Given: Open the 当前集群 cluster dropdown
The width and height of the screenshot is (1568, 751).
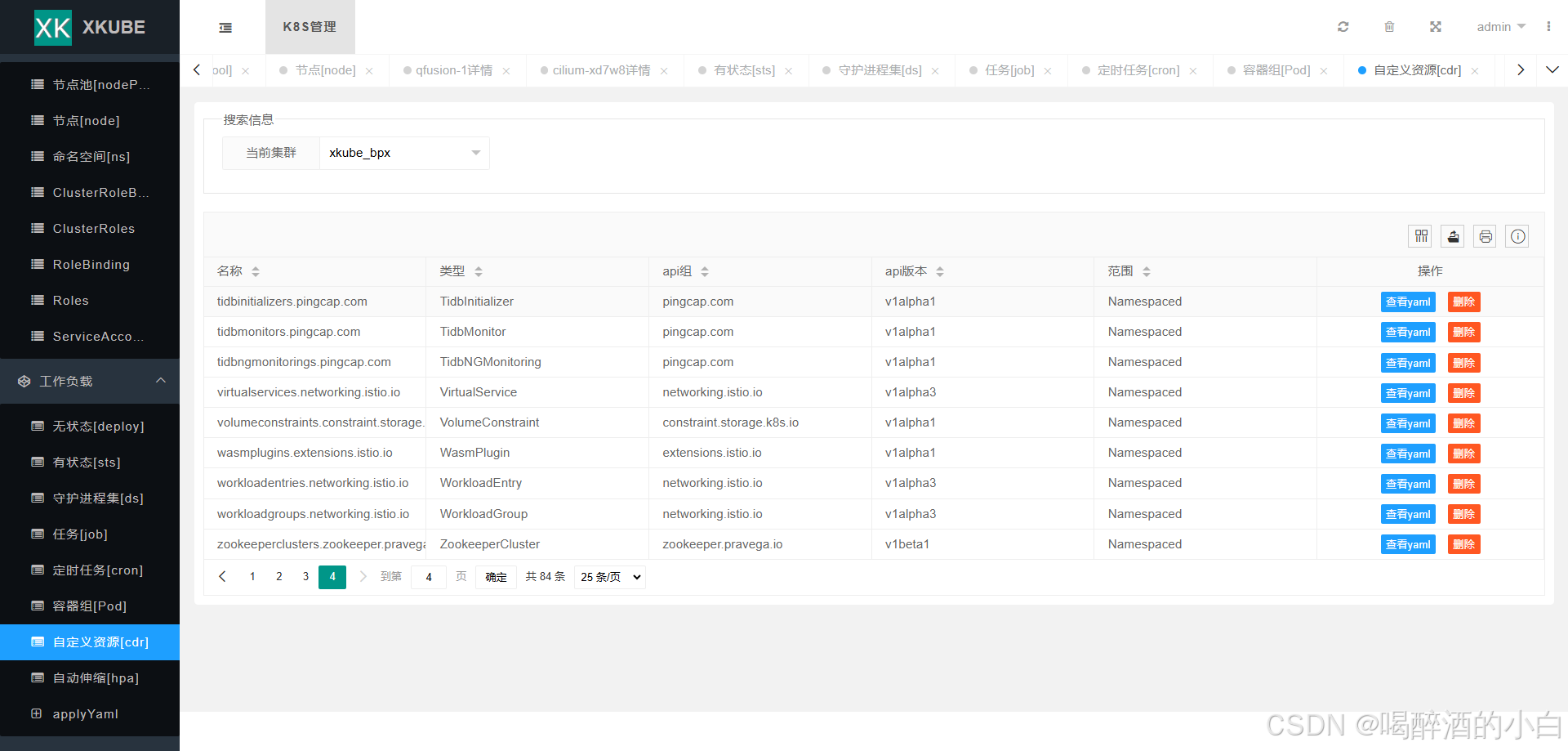Looking at the screenshot, I should click(x=403, y=153).
